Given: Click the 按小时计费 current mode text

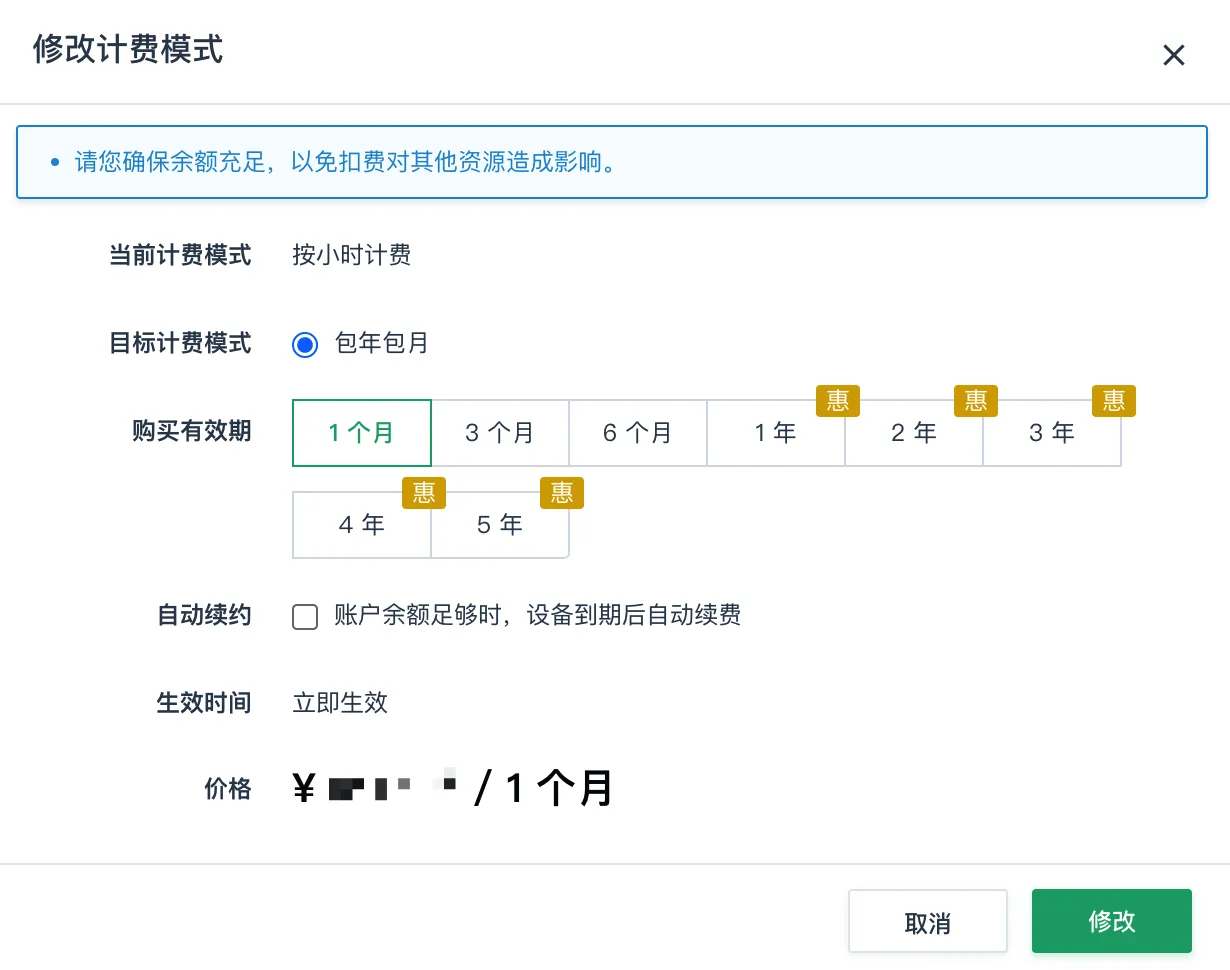Looking at the screenshot, I should click(352, 255).
